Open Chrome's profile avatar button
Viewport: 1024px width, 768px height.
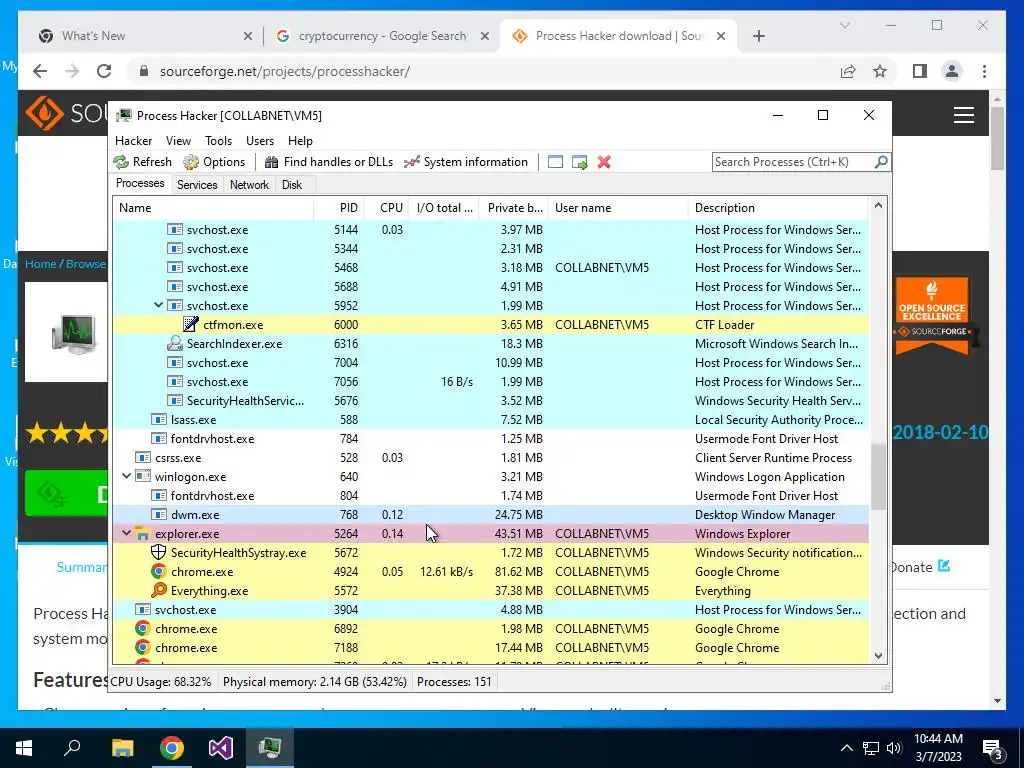(952, 71)
